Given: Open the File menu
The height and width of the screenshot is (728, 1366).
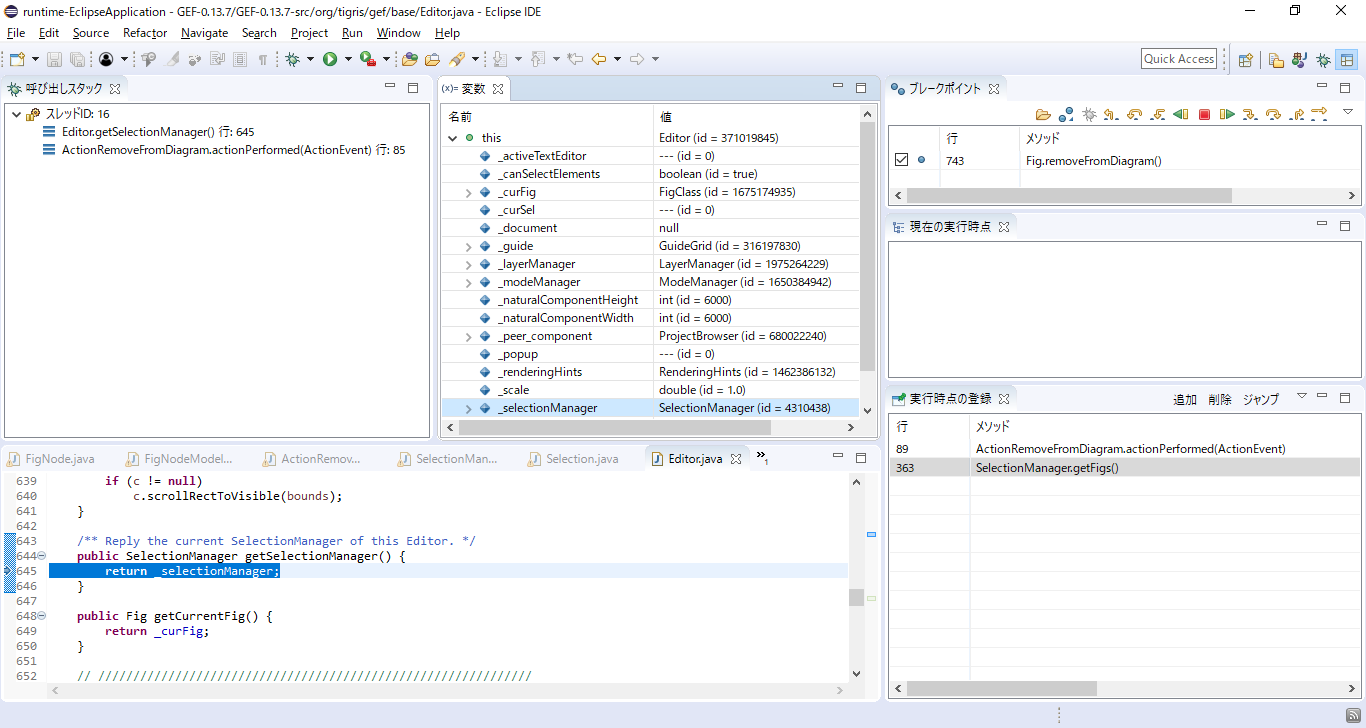Looking at the screenshot, I should (16, 33).
